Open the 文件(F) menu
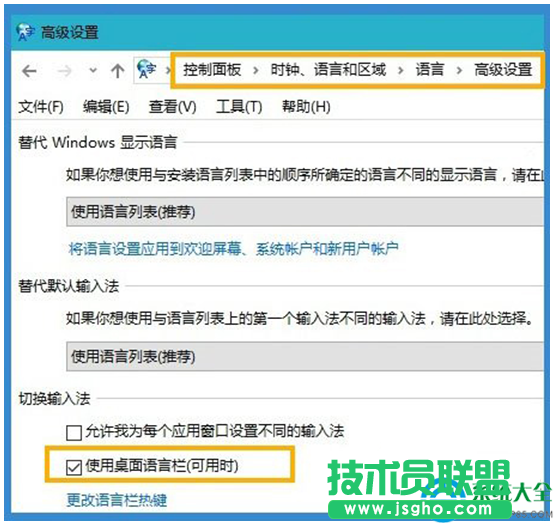The width and height of the screenshot is (555, 525). (x=41, y=107)
